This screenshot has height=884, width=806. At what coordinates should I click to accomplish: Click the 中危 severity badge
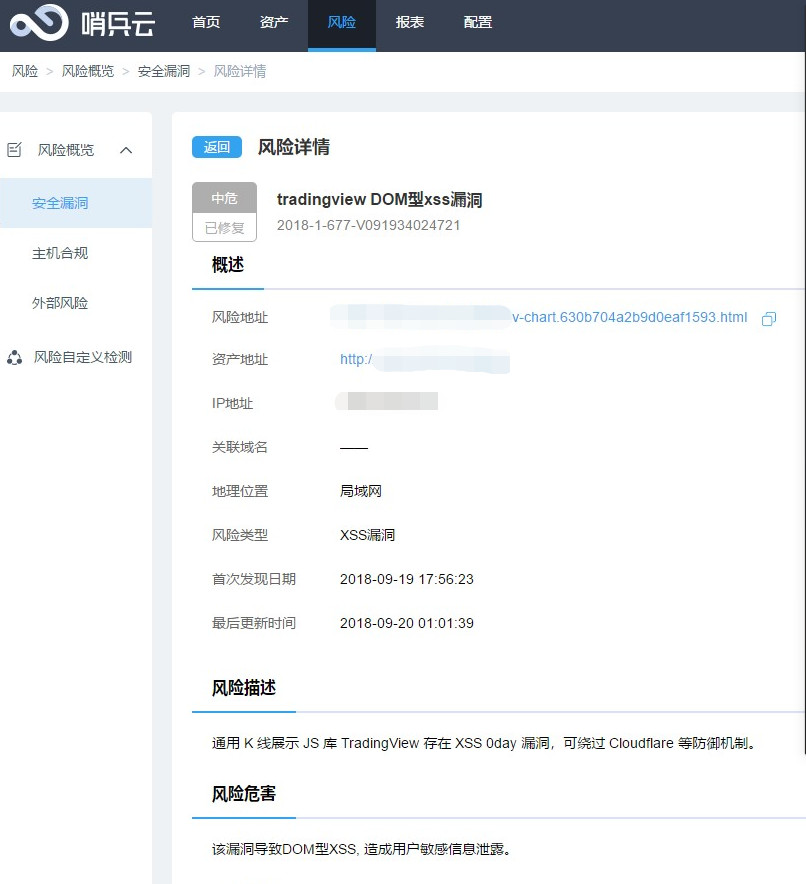[x=224, y=198]
